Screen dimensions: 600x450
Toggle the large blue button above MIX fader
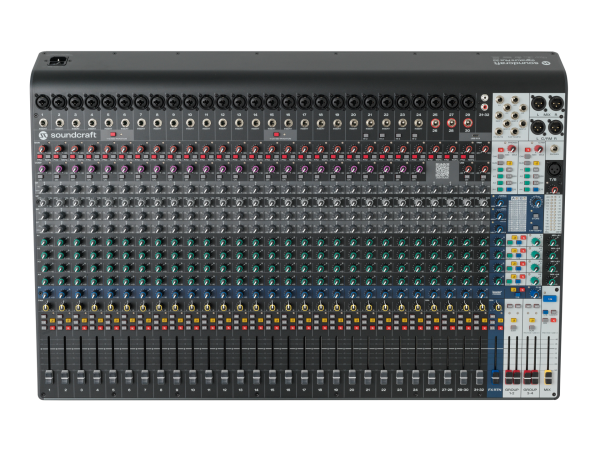click(x=549, y=298)
